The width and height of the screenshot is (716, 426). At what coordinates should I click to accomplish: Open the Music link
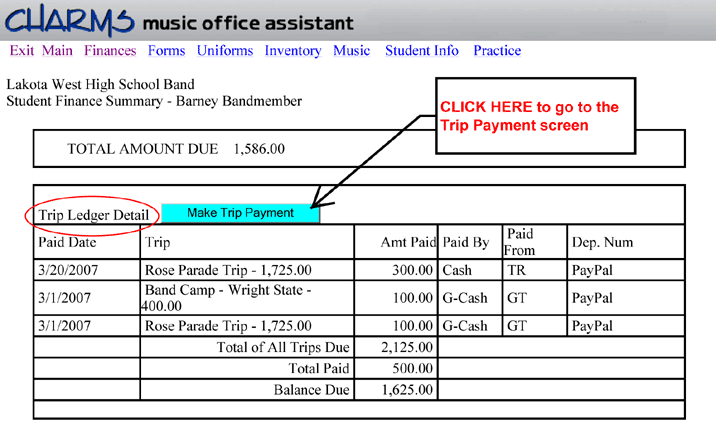tap(352, 50)
